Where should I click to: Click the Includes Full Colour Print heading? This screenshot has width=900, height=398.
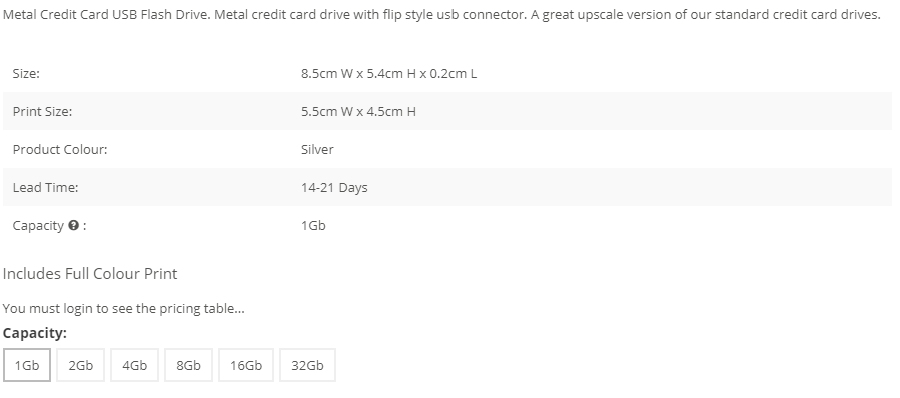coord(90,273)
